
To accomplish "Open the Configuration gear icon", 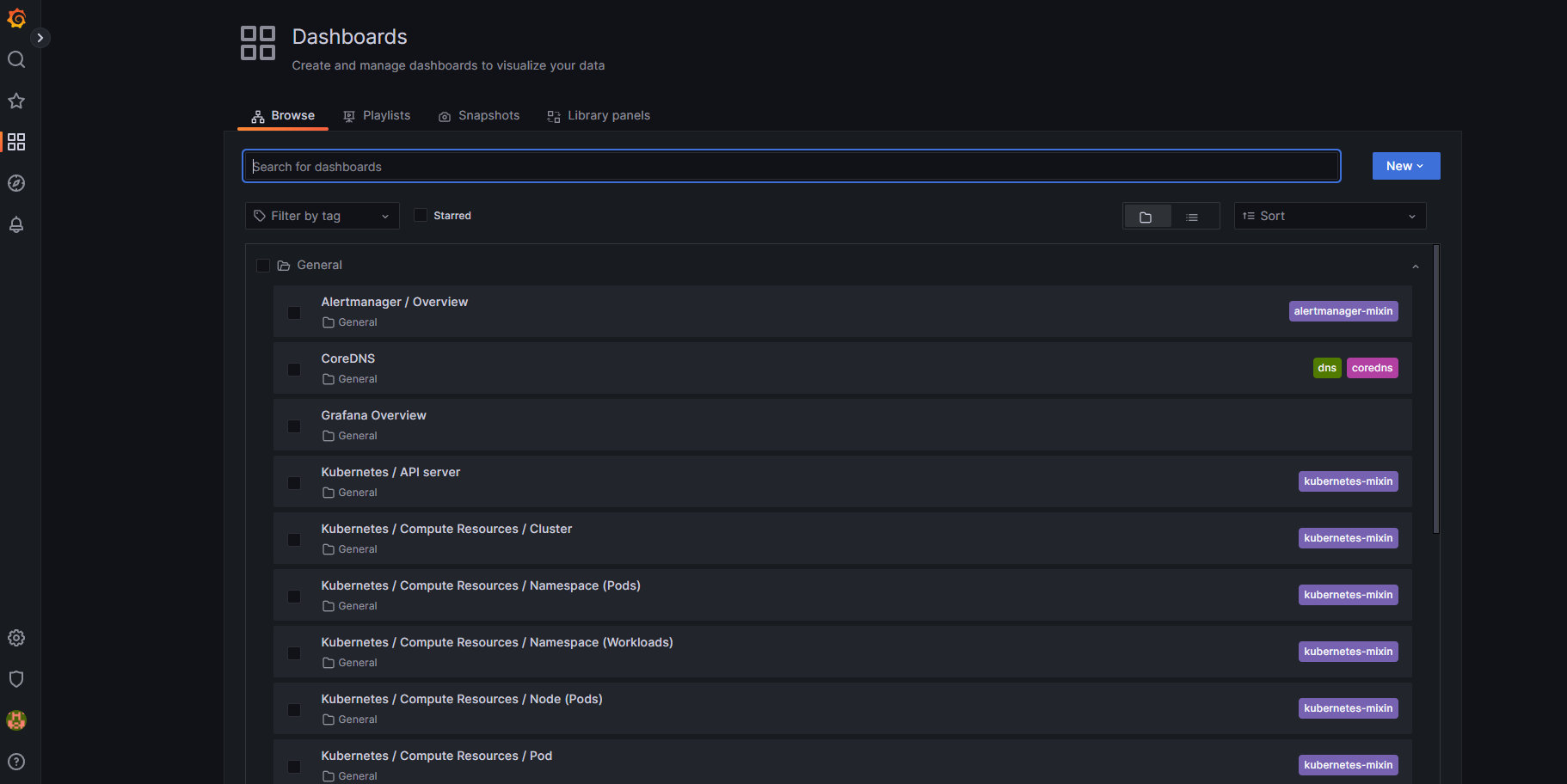I will coord(16,638).
